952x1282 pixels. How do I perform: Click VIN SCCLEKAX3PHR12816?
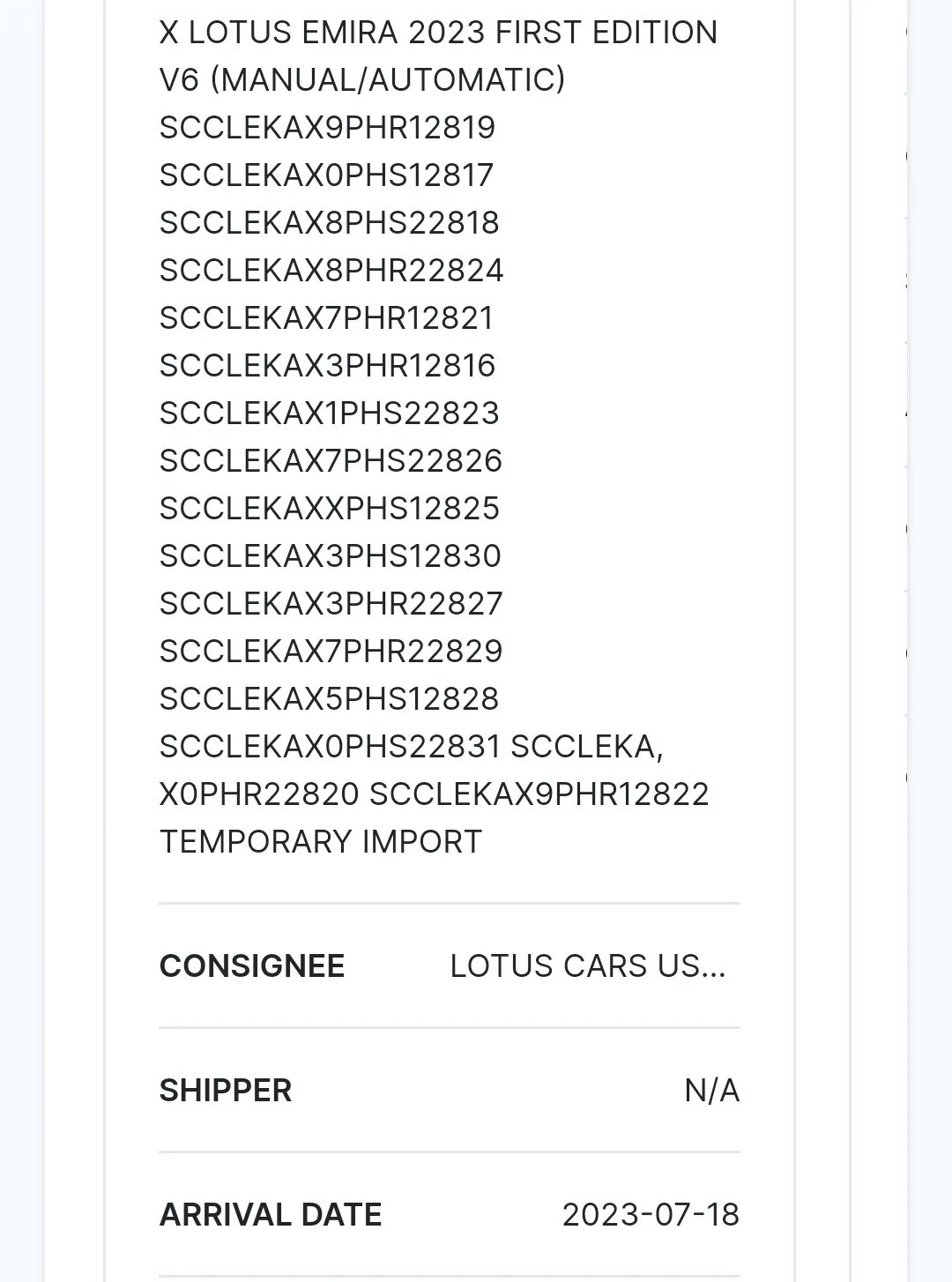coord(327,366)
